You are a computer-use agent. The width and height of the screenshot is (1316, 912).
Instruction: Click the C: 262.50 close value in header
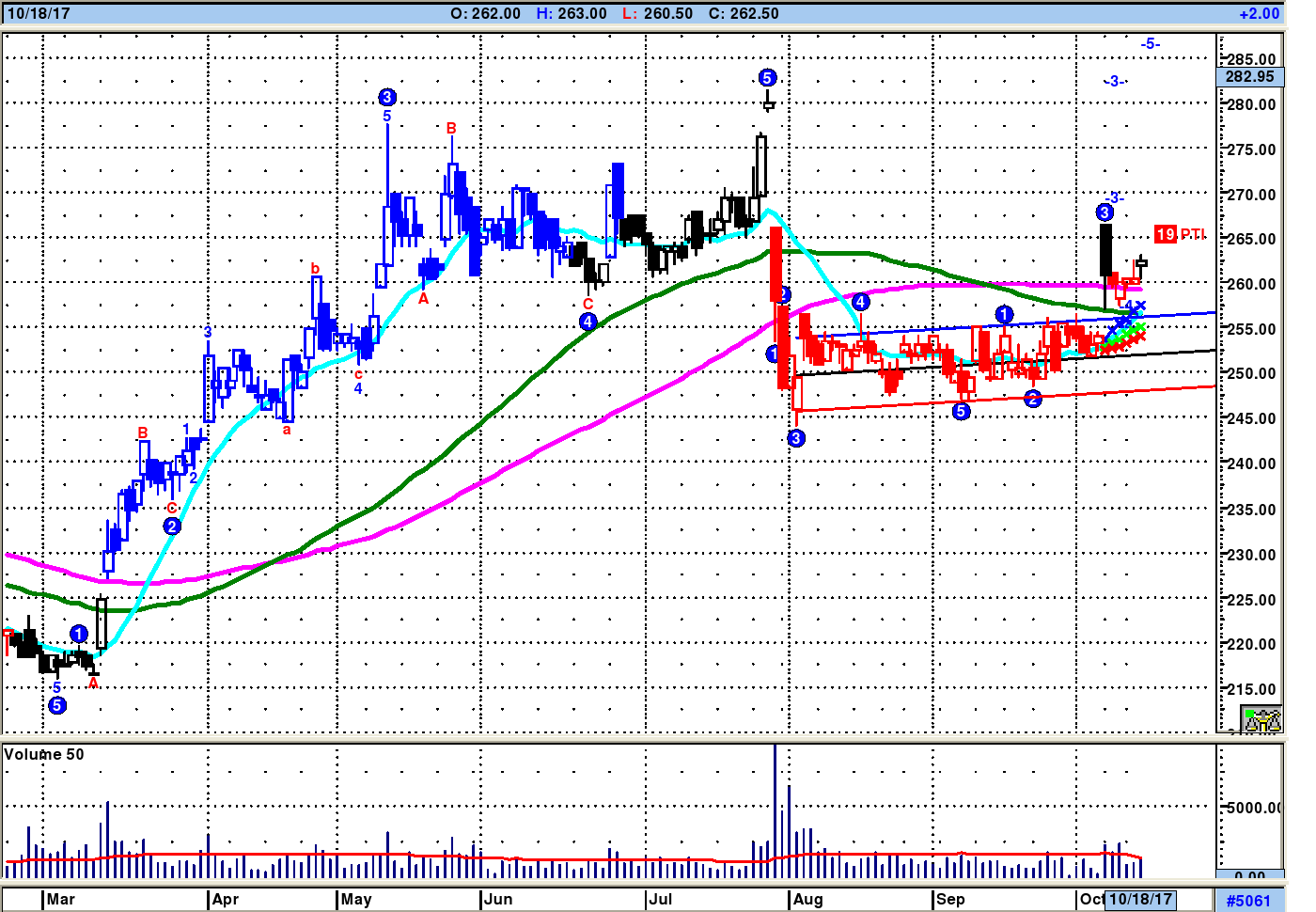pyautogui.click(x=743, y=13)
